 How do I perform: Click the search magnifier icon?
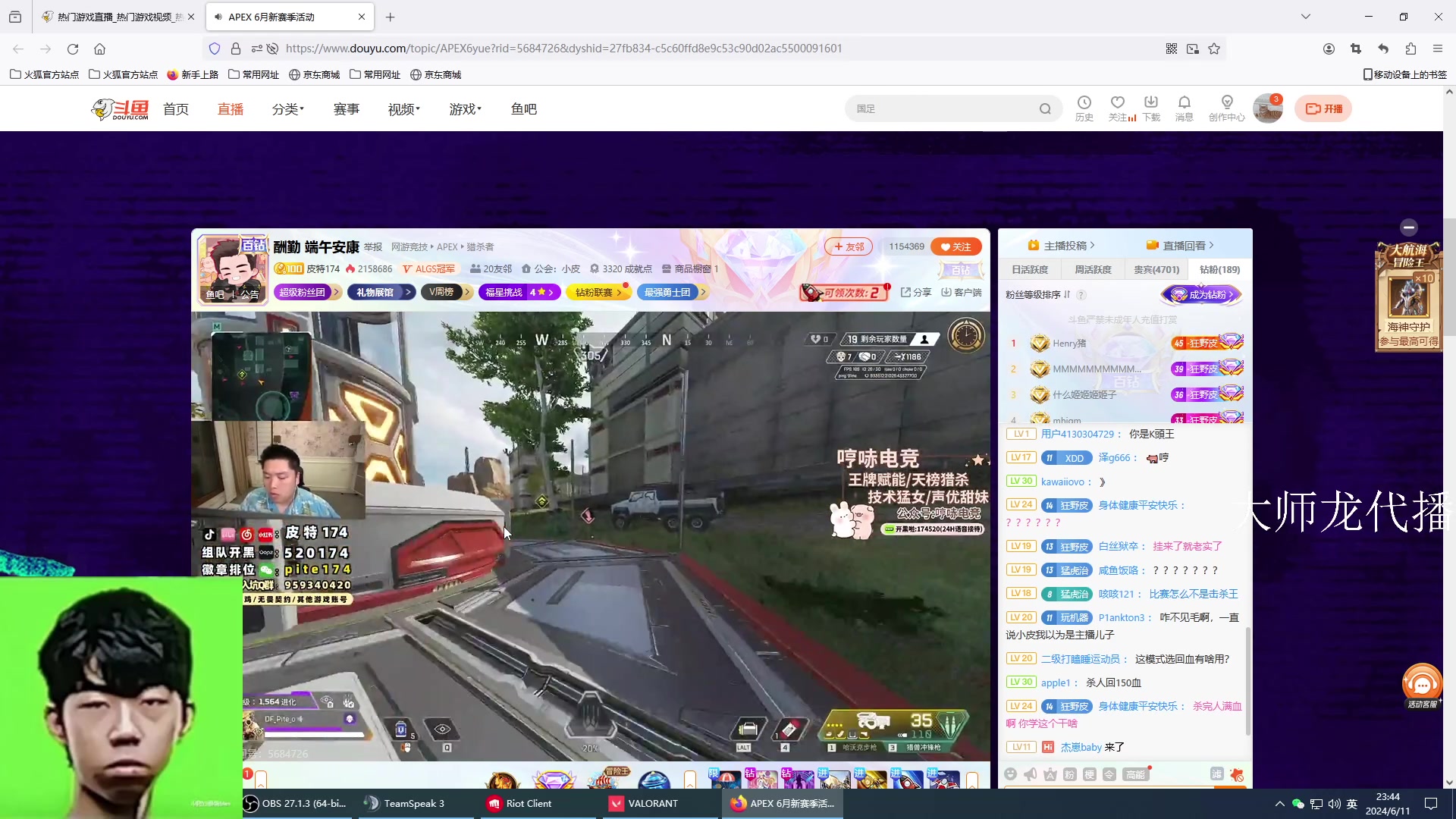click(1045, 108)
